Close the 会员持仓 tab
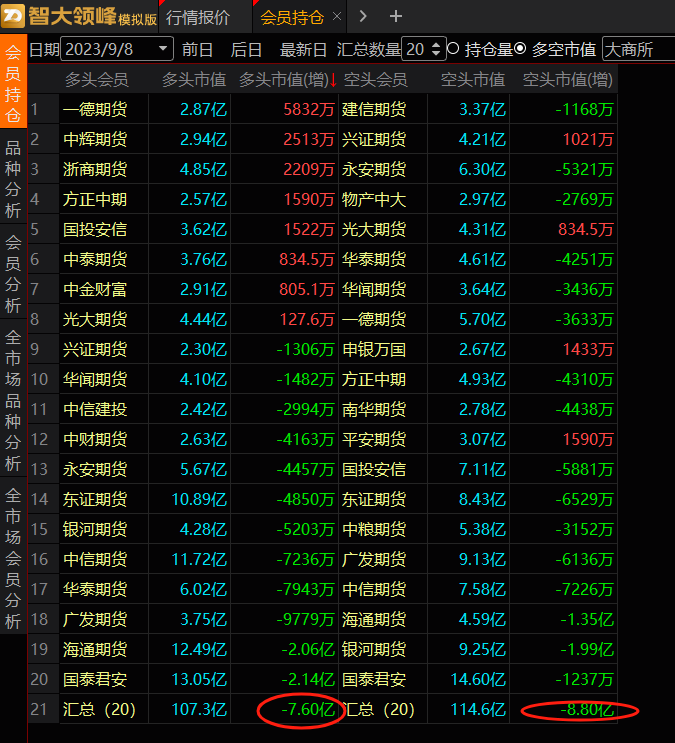The width and height of the screenshot is (675, 743). tap(337, 17)
